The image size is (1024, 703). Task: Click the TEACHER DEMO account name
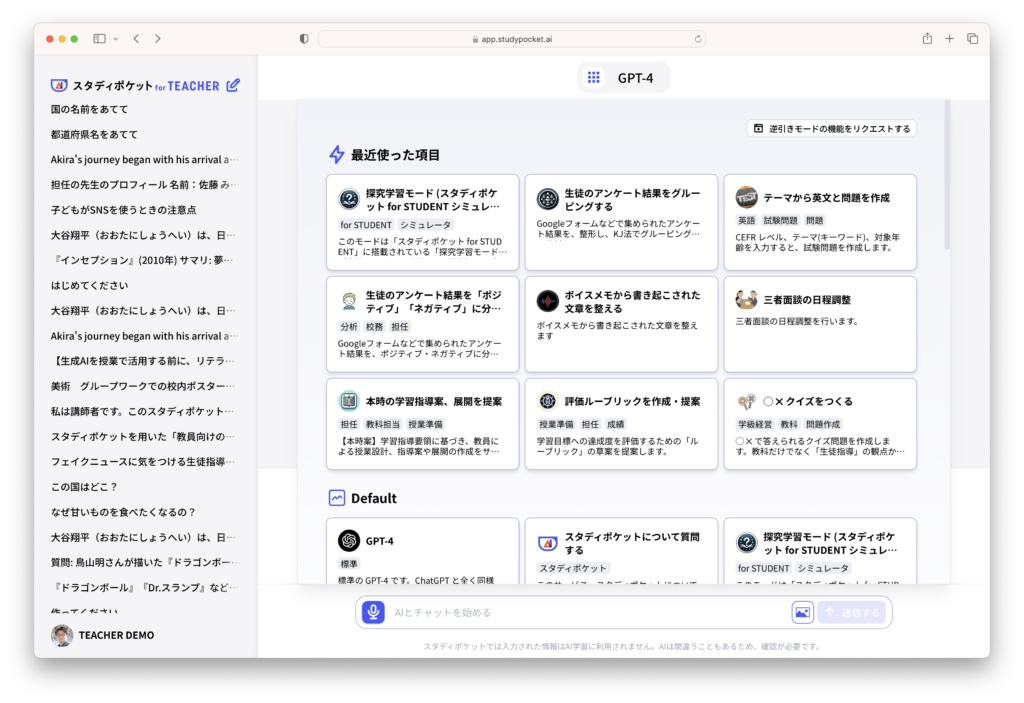pyautogui.click(x=116, y=635)
